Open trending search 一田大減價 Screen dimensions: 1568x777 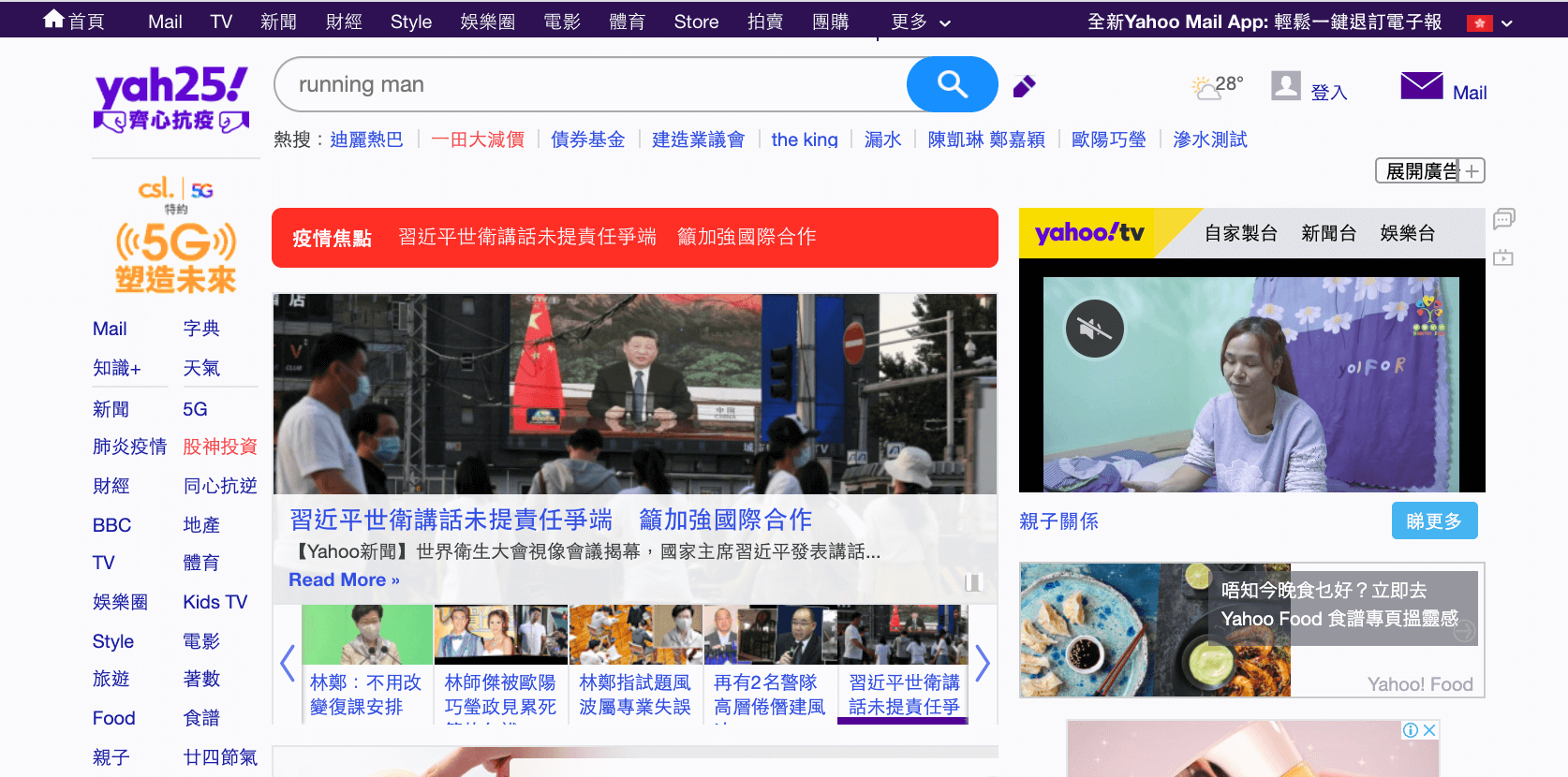tap(478, 139)
